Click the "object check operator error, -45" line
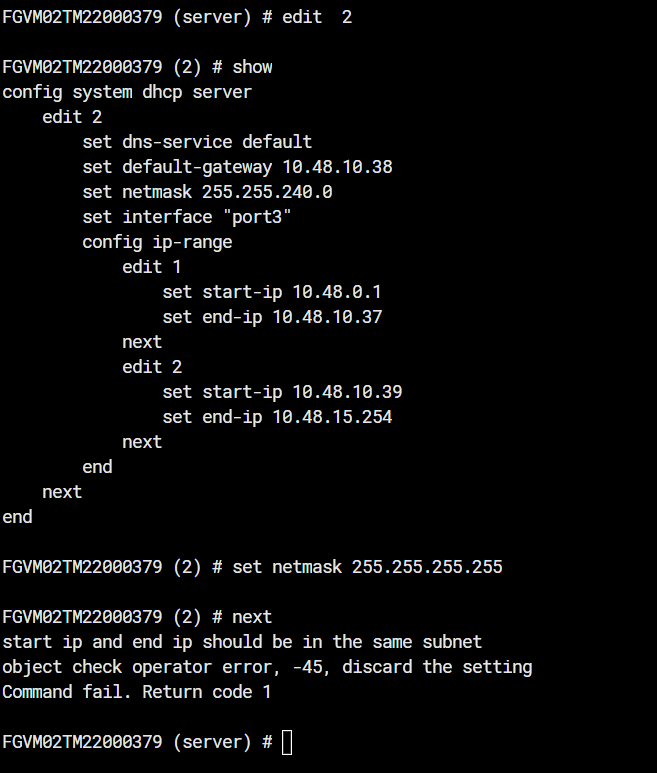Screen dimensions: 657x773 267,667
